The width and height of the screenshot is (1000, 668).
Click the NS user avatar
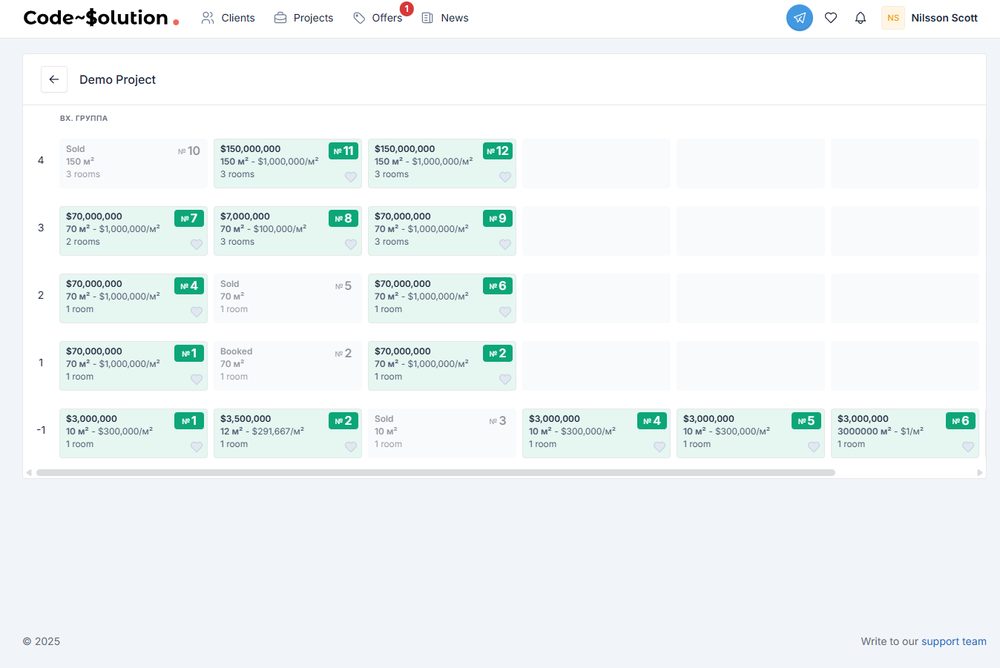tap(893, 18)
